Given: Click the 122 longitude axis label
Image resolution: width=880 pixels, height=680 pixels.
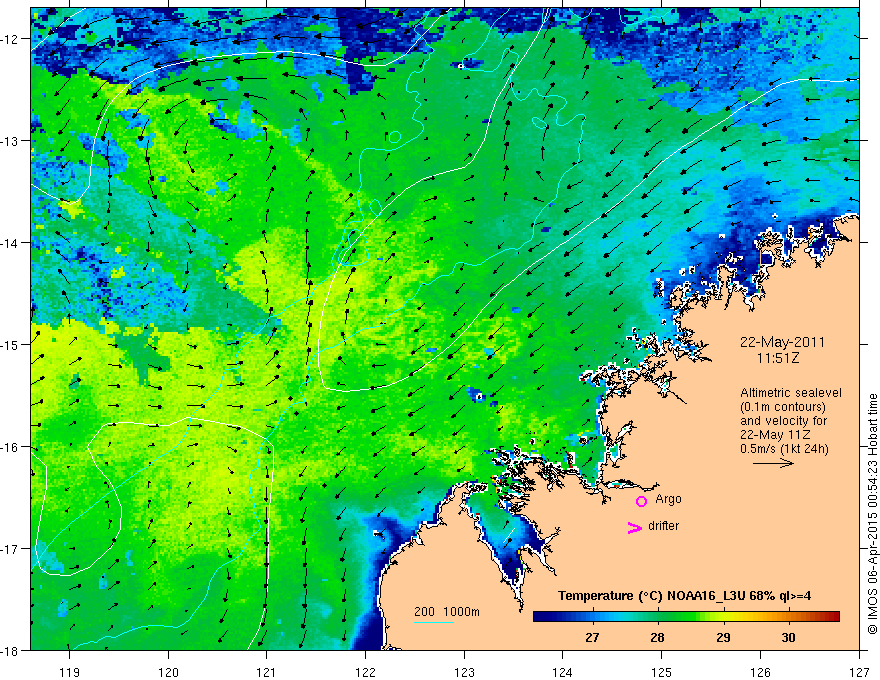Looking at the screenshot, I should pos(365,672).
